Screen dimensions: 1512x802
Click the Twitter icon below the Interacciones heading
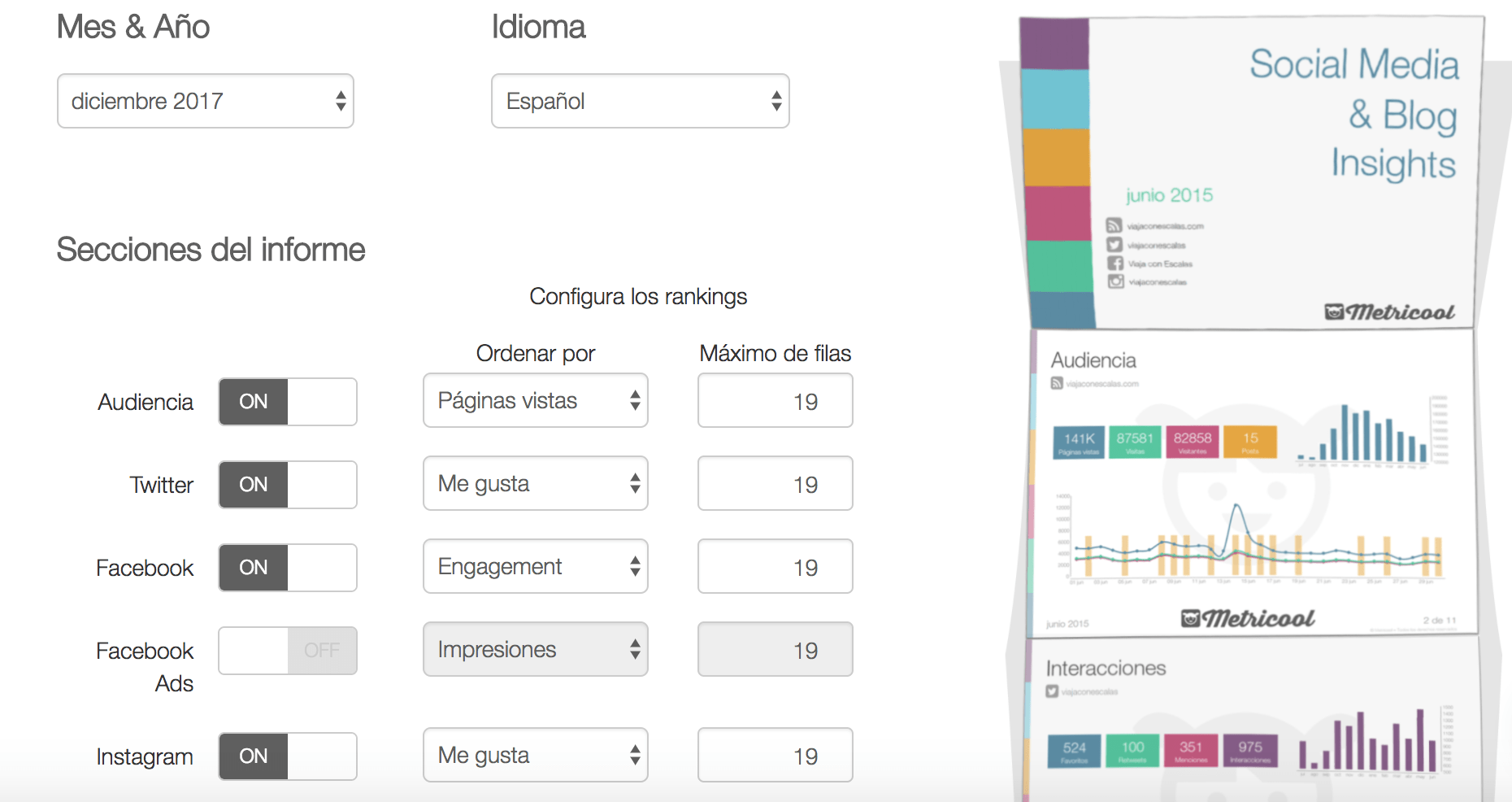[1052, 691]
